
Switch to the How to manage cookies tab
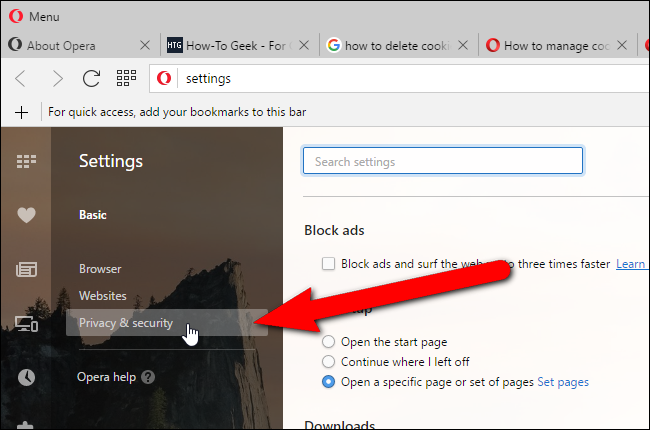[557, 45]
